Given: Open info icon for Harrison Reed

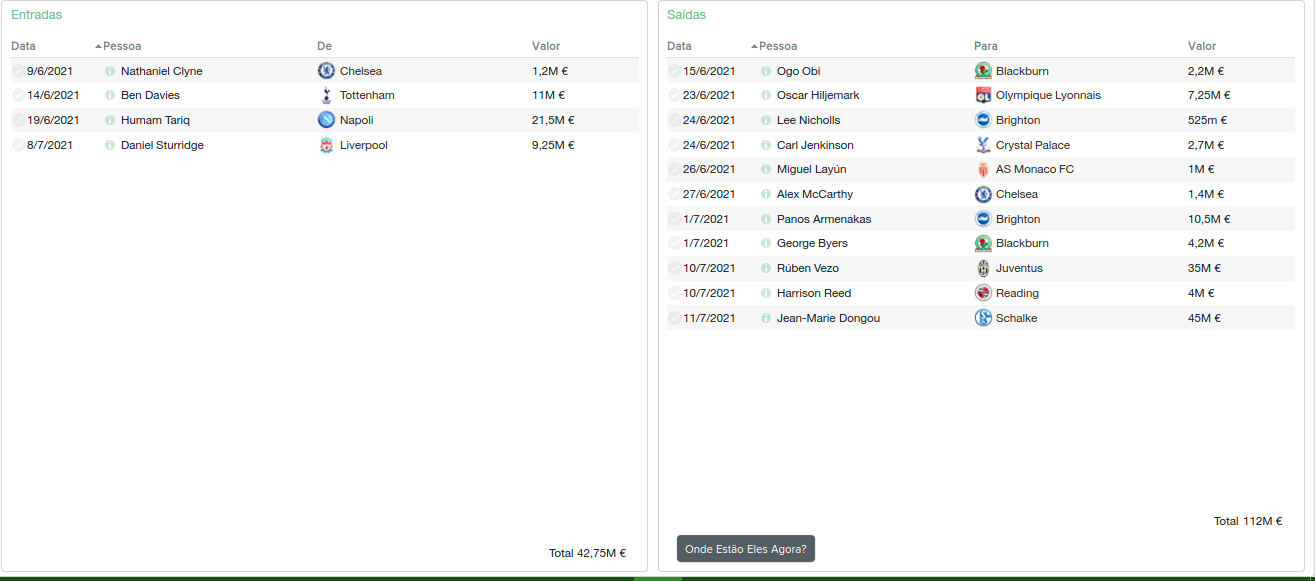Looking at the screenshot, I should 766,293.
